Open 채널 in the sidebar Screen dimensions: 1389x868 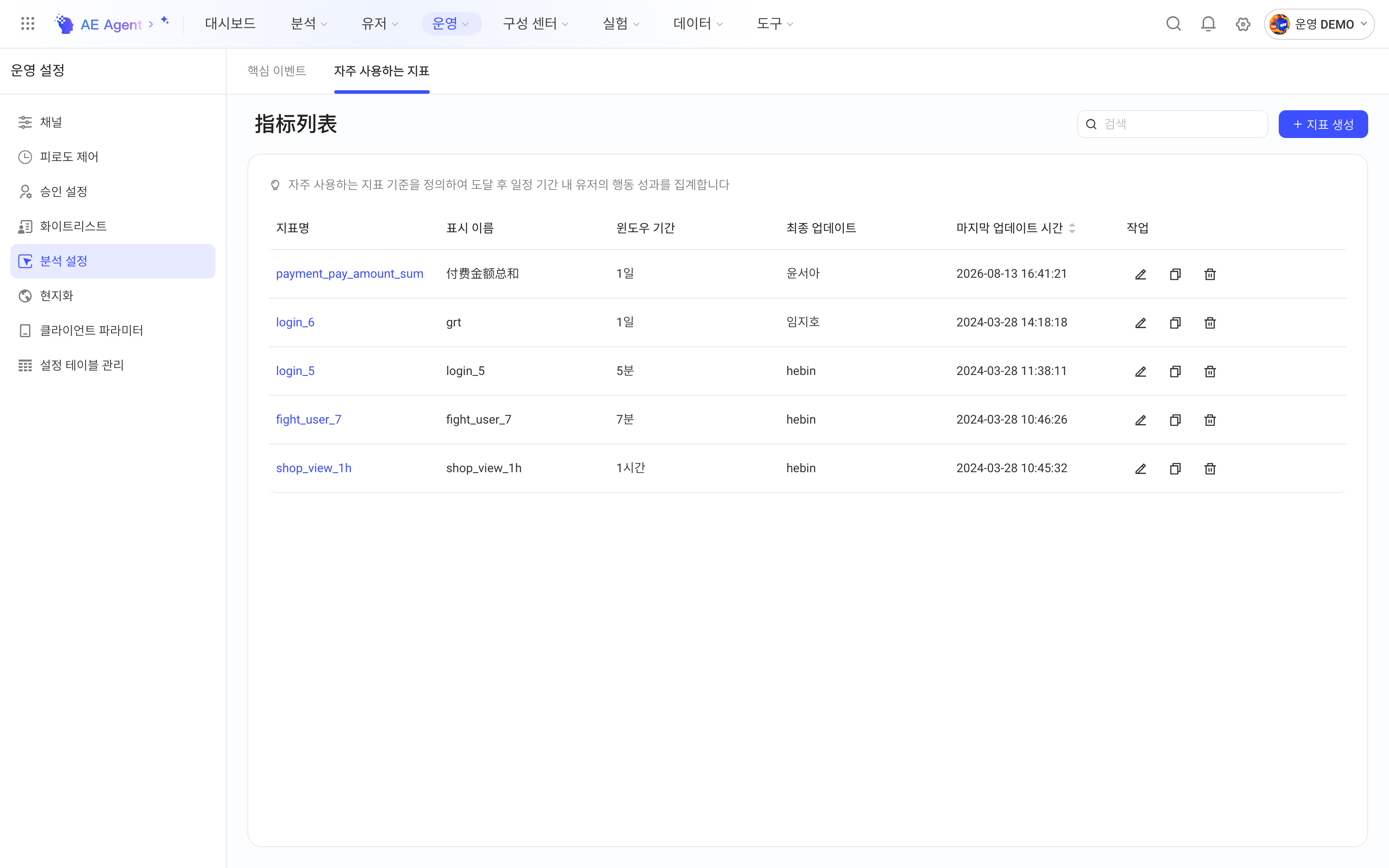[x=112, y=122]
